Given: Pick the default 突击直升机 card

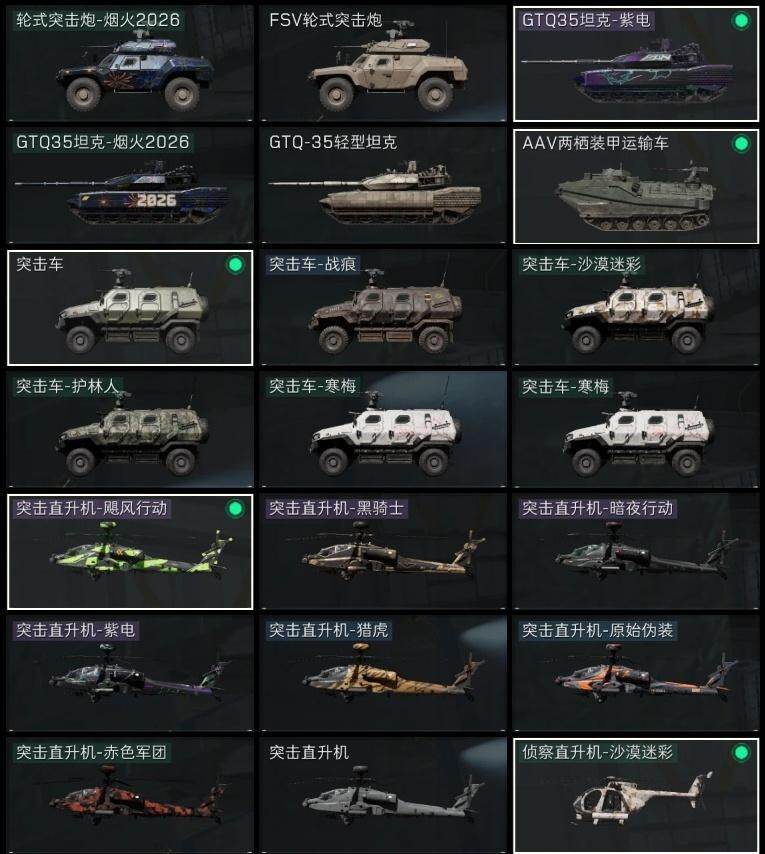Looking at the screenshot, I should point(383,796).
